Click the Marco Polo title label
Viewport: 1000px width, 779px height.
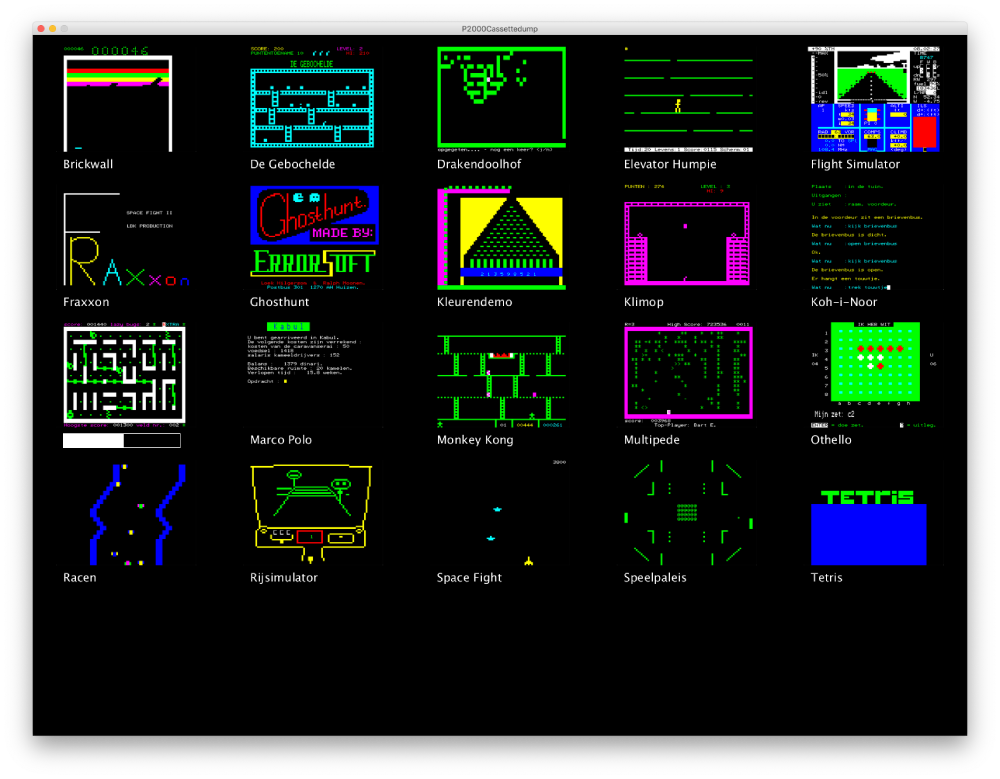click(x=281, y=440)
